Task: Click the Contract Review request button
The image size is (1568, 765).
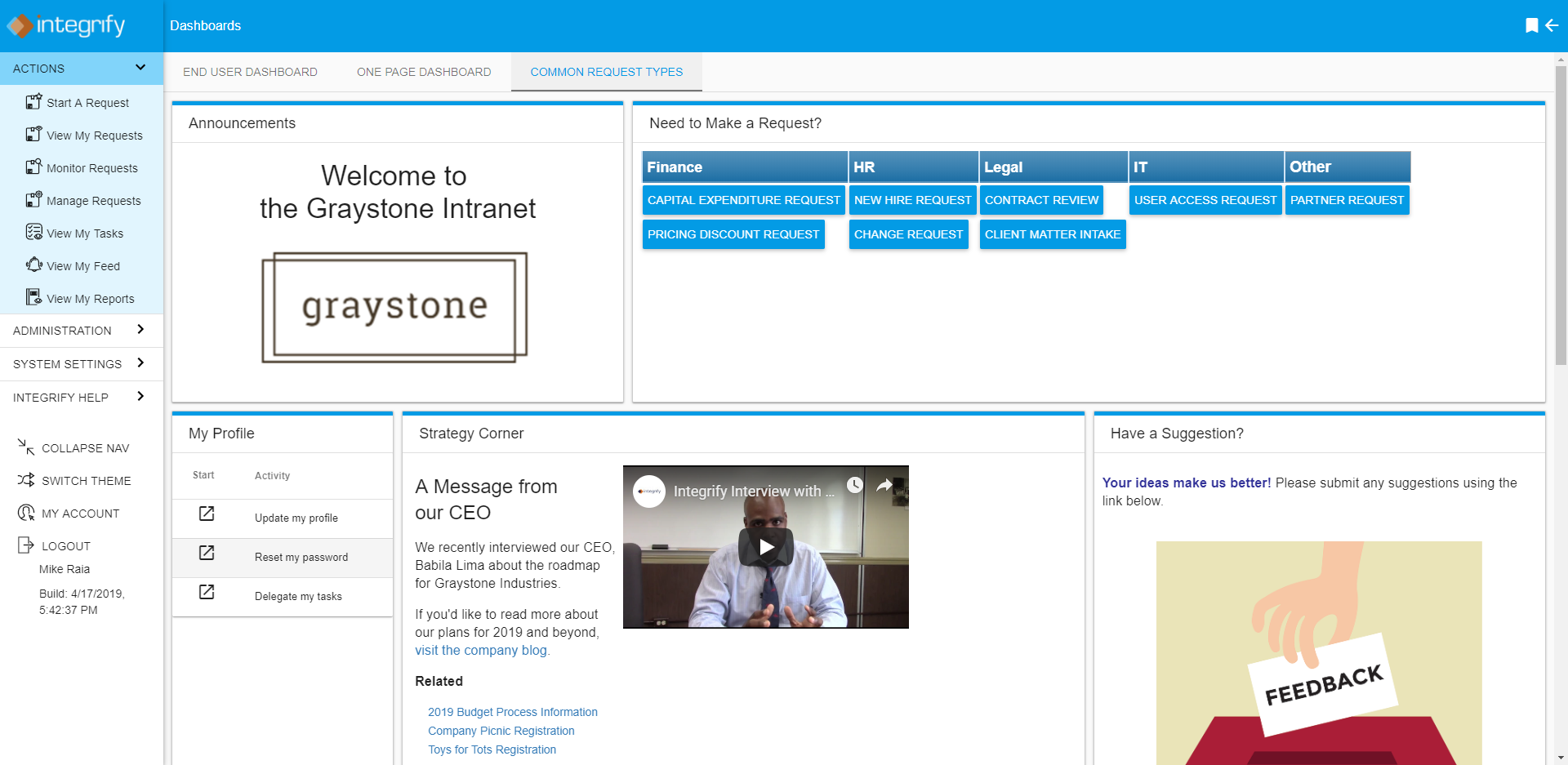Action: coord(1041,200)
